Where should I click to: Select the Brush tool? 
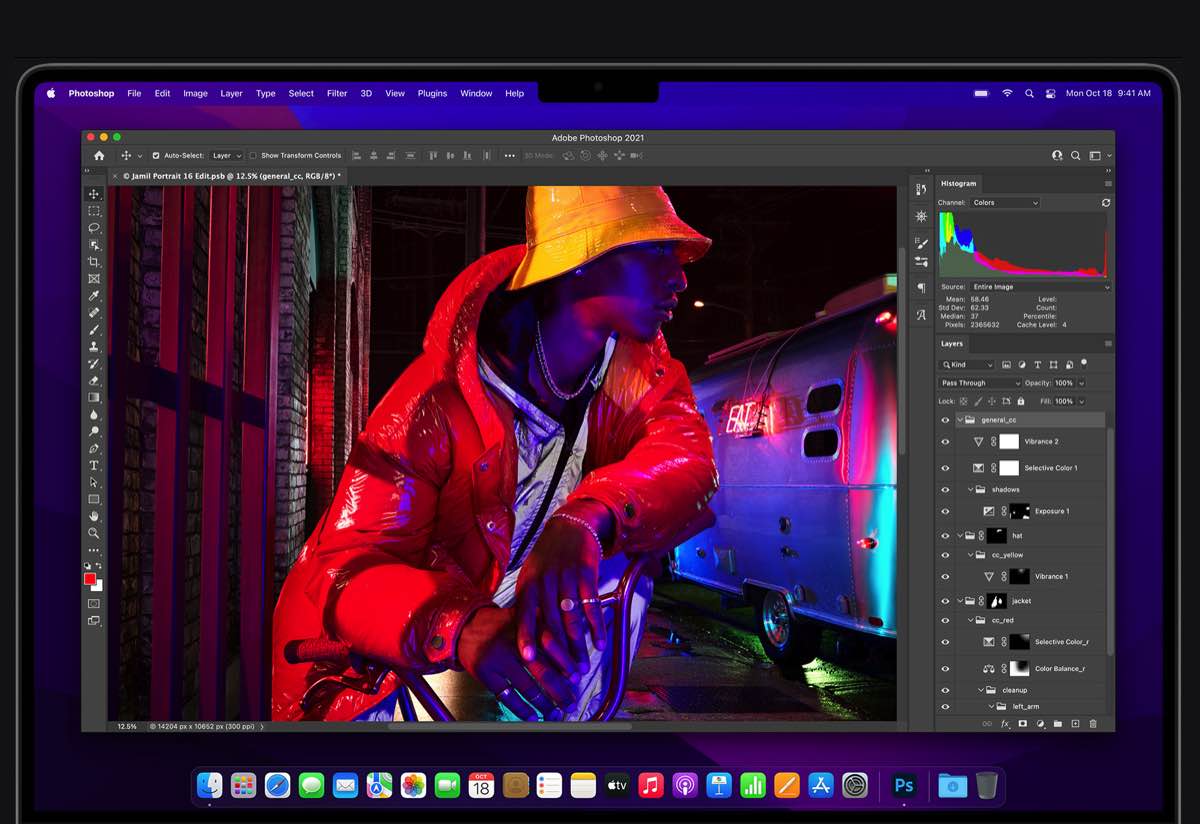pyautogui.click(x=94, y=330)
